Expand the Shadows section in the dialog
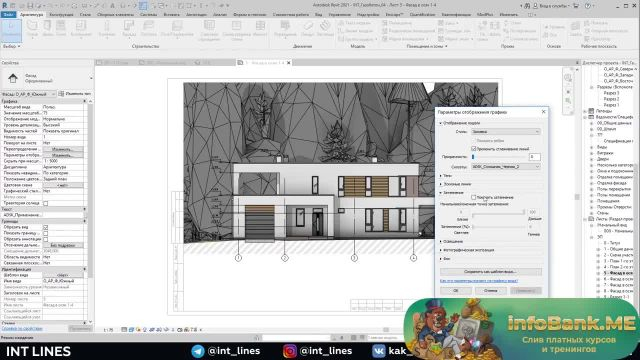 coord(446,176)
